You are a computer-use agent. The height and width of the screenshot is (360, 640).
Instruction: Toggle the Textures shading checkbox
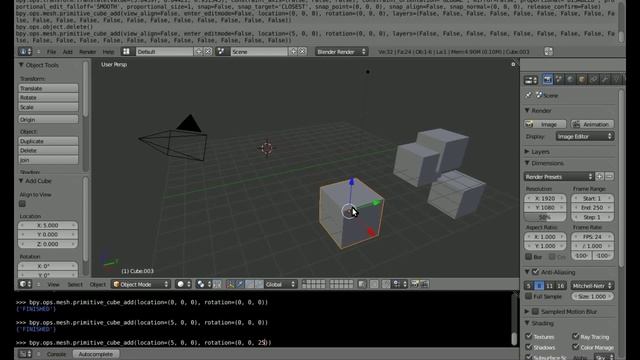tap(529, 336)
